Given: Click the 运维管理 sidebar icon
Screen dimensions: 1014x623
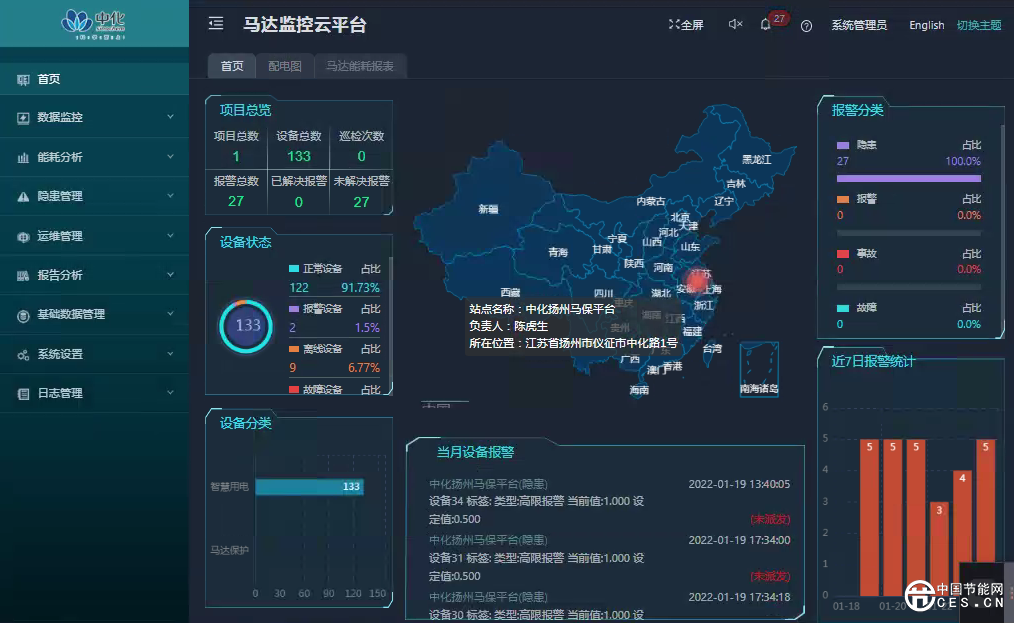Looking at the screenshot, I should (23, 237).
